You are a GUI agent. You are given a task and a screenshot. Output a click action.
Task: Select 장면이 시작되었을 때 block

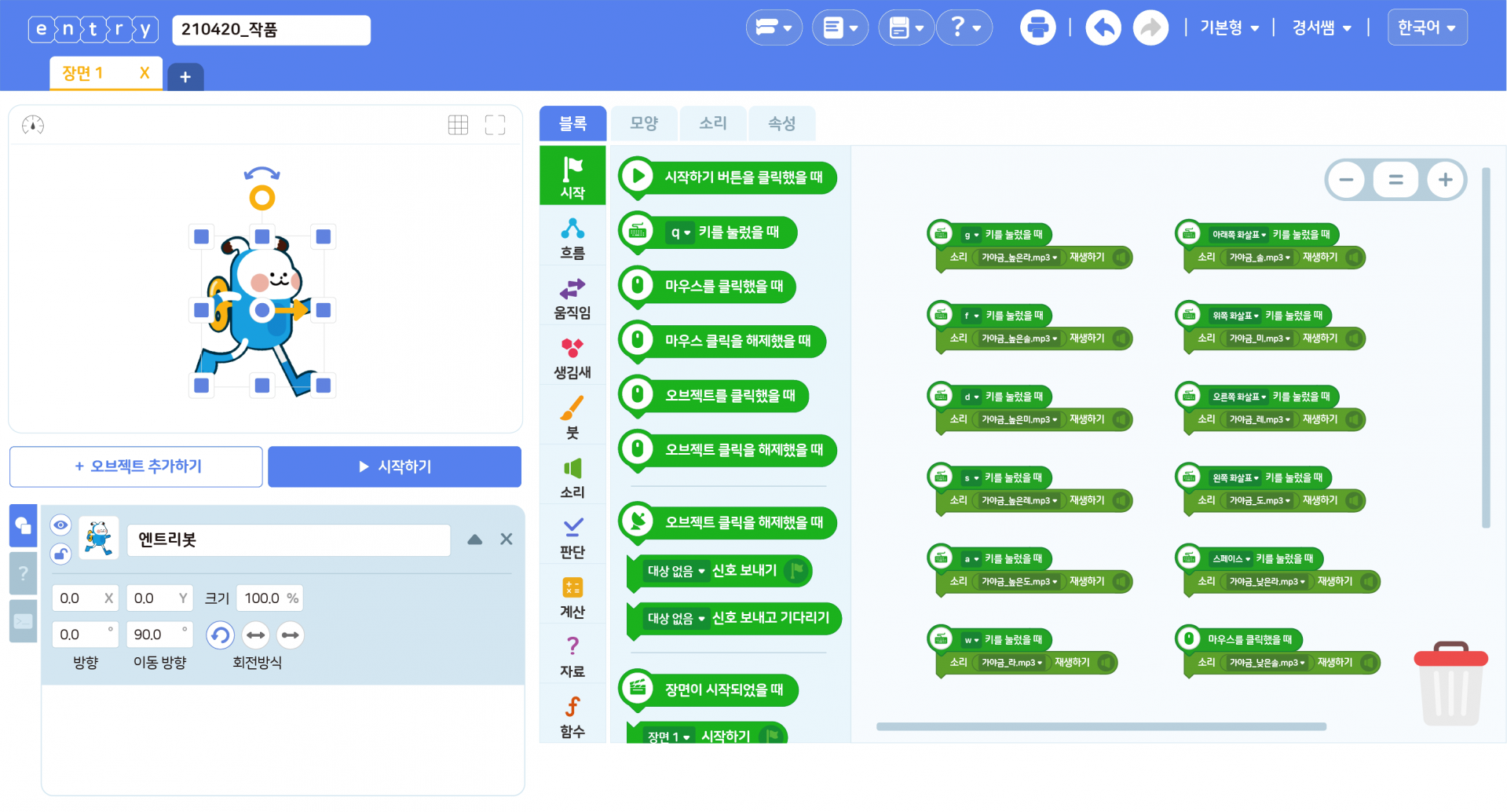tap(708, 689)
